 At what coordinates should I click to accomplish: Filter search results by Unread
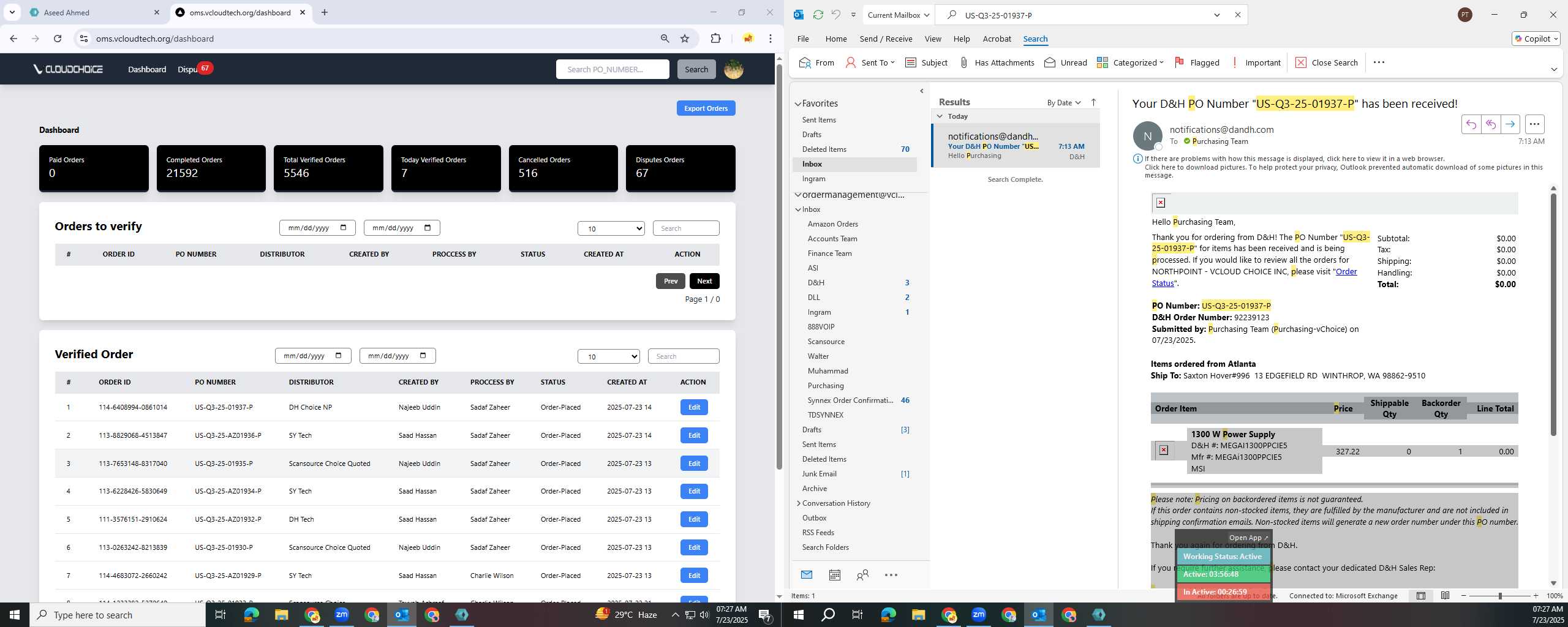(1066, 62)
